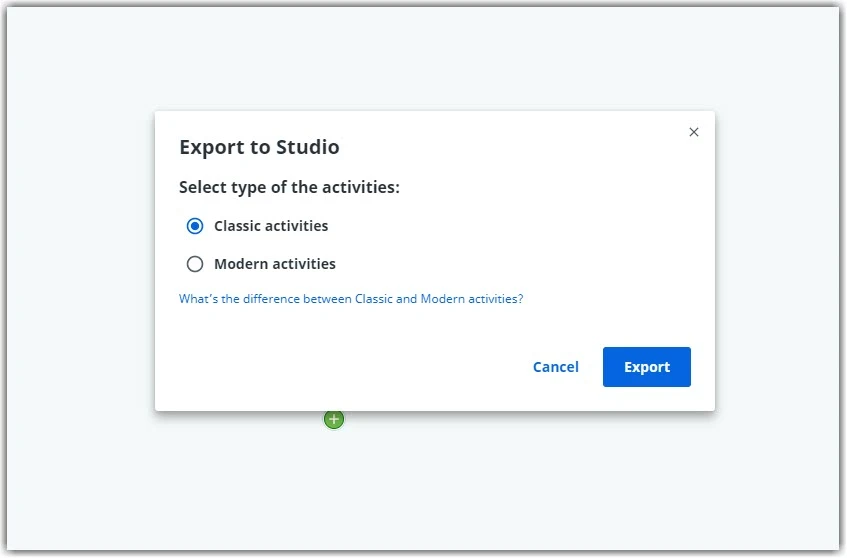
Task: Keep Classic as the activity type
Action: point(195,226)
